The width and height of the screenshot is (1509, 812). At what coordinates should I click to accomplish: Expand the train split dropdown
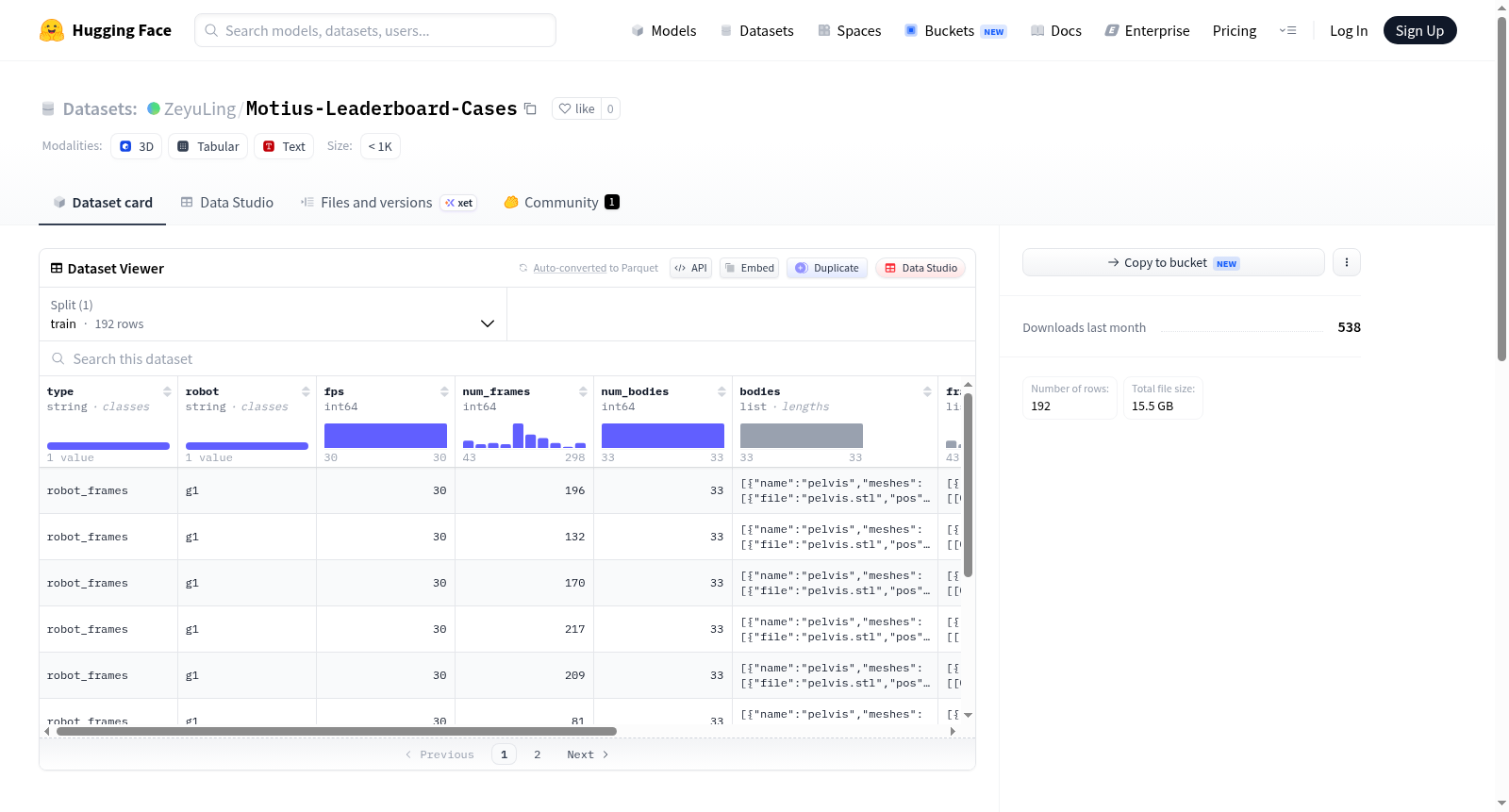click(x=274, y=314)
